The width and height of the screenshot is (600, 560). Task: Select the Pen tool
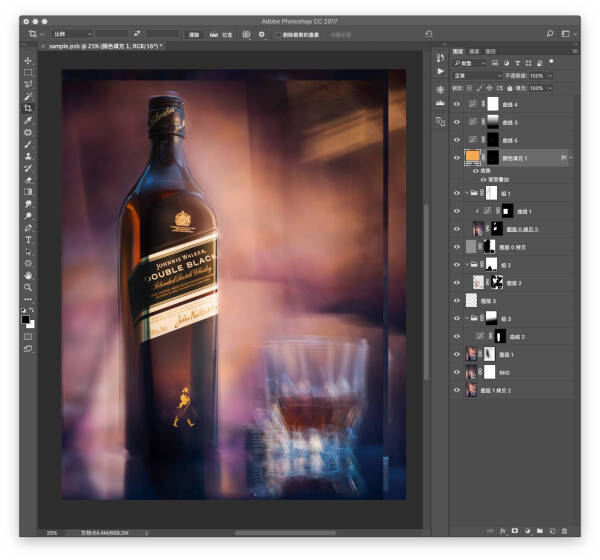[28, 228]
